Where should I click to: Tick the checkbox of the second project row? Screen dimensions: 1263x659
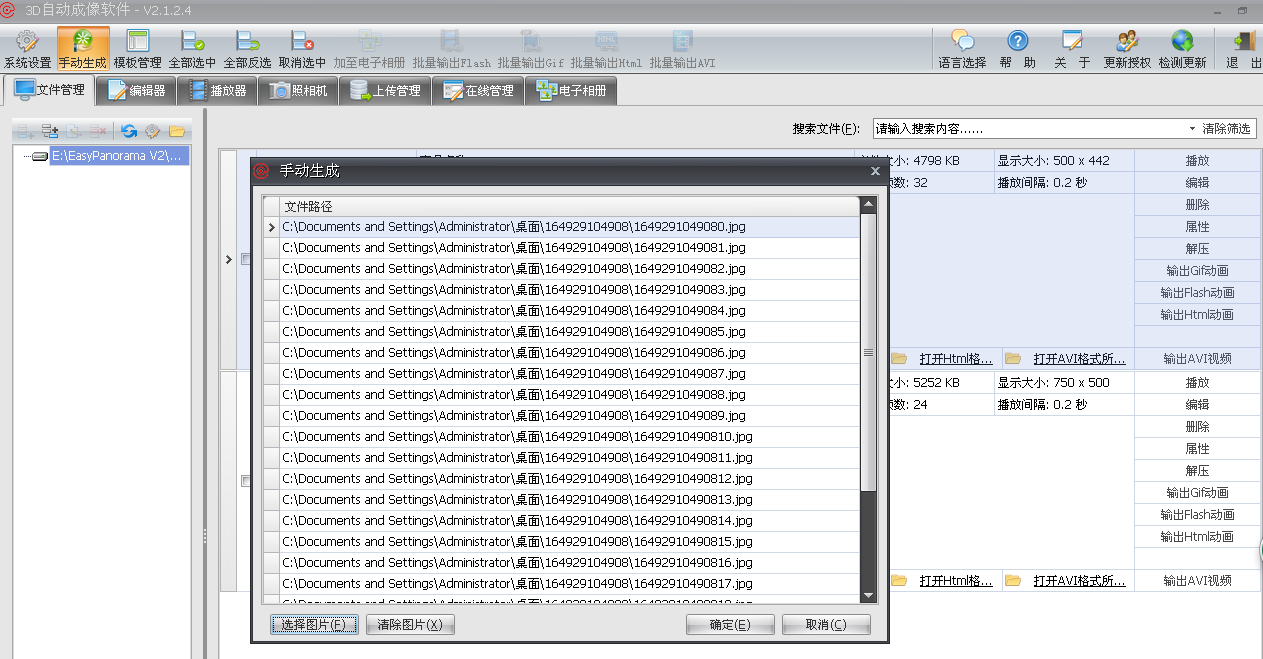click(246, 481)
